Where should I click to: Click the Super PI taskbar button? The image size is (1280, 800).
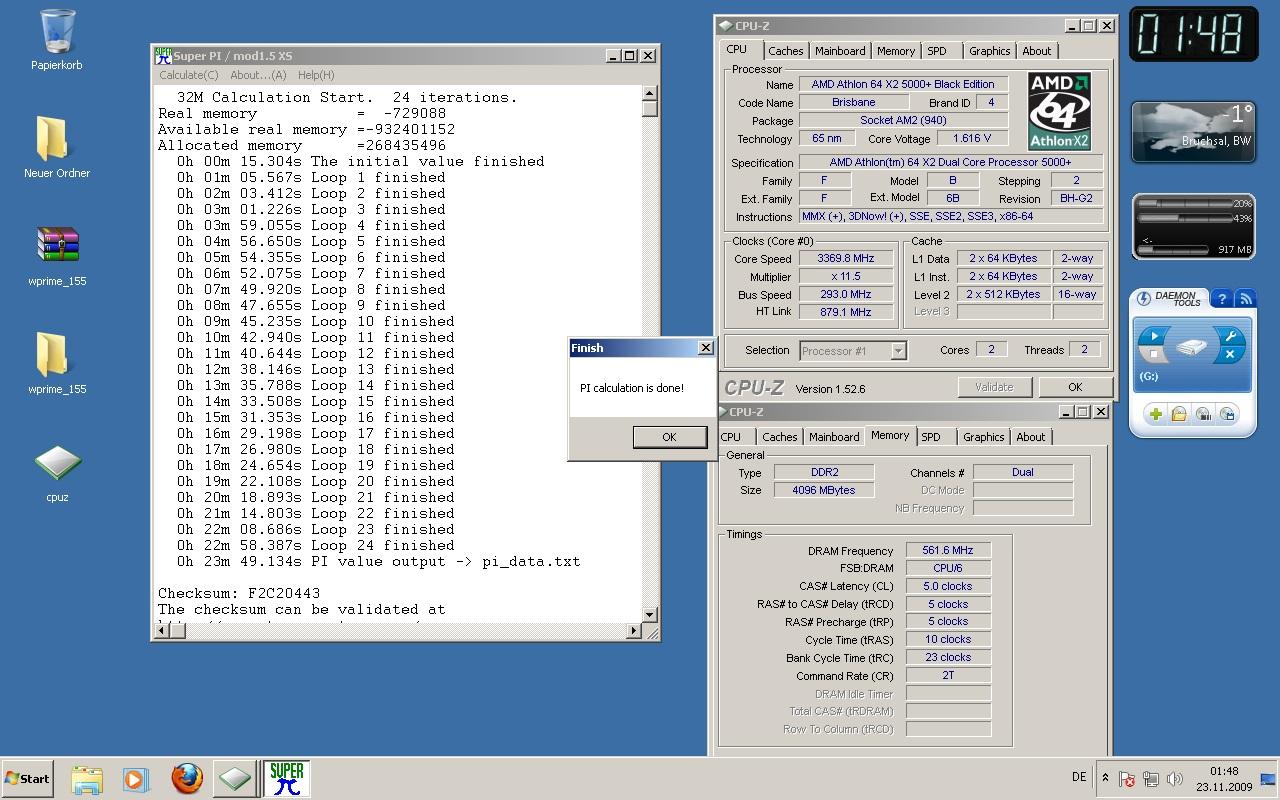[286, 779]
